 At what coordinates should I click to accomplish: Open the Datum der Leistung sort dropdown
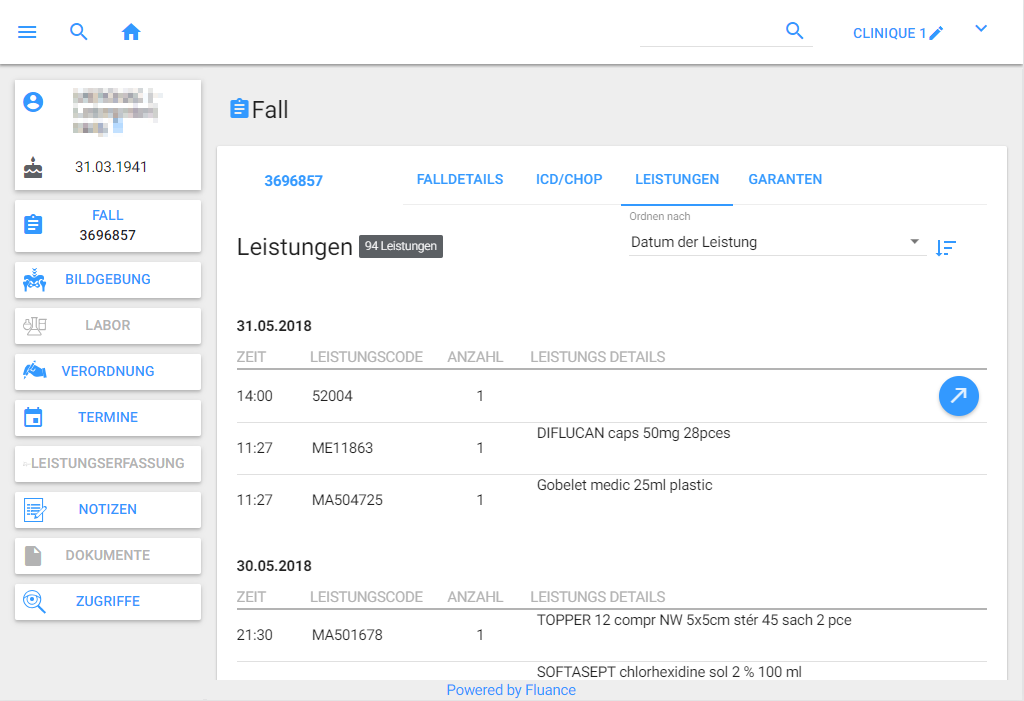(775, 242)
